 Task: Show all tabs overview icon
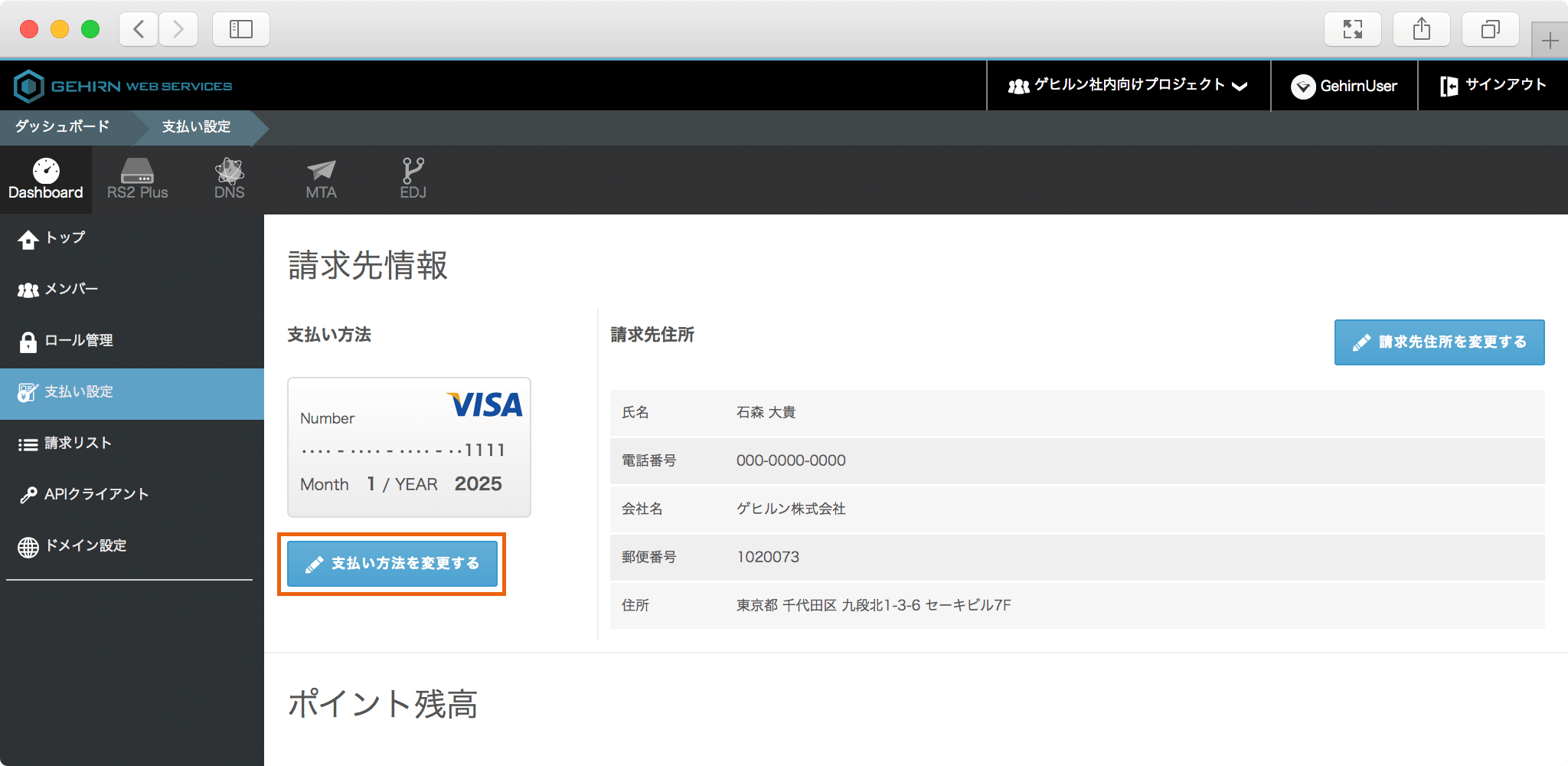(1490, 29)
